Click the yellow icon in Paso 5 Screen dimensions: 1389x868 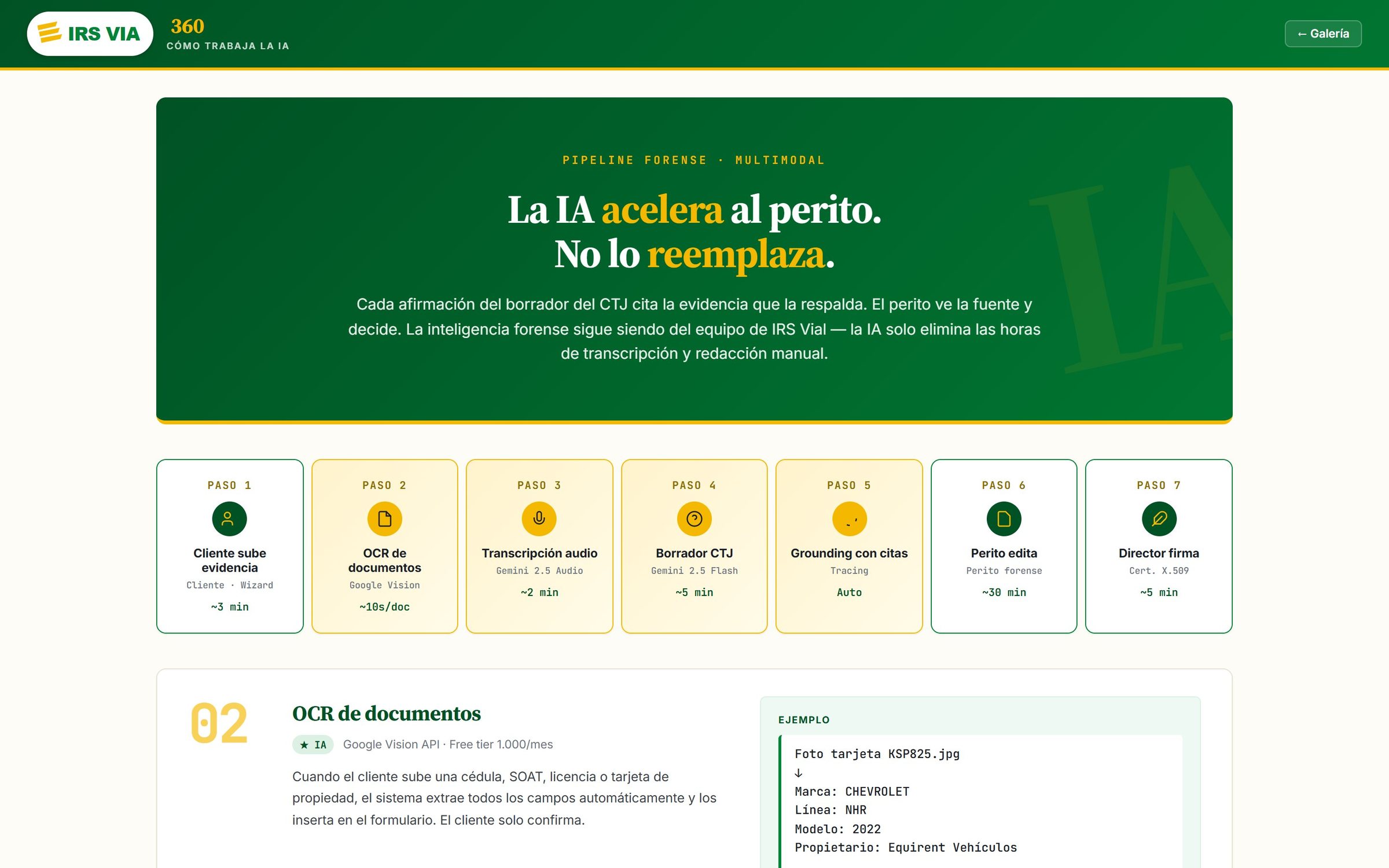(849, 518)
